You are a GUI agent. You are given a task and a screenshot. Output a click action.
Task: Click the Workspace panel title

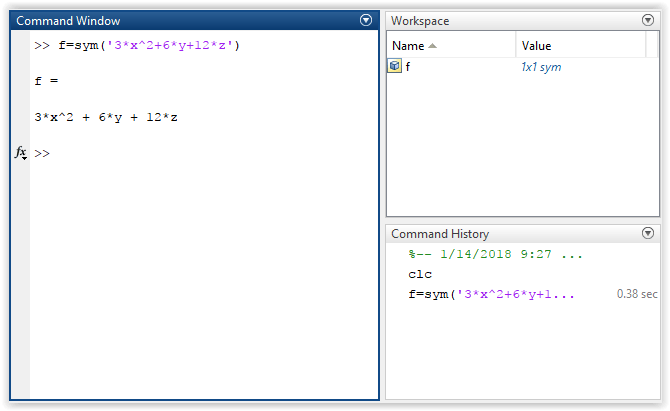point(420,21)
